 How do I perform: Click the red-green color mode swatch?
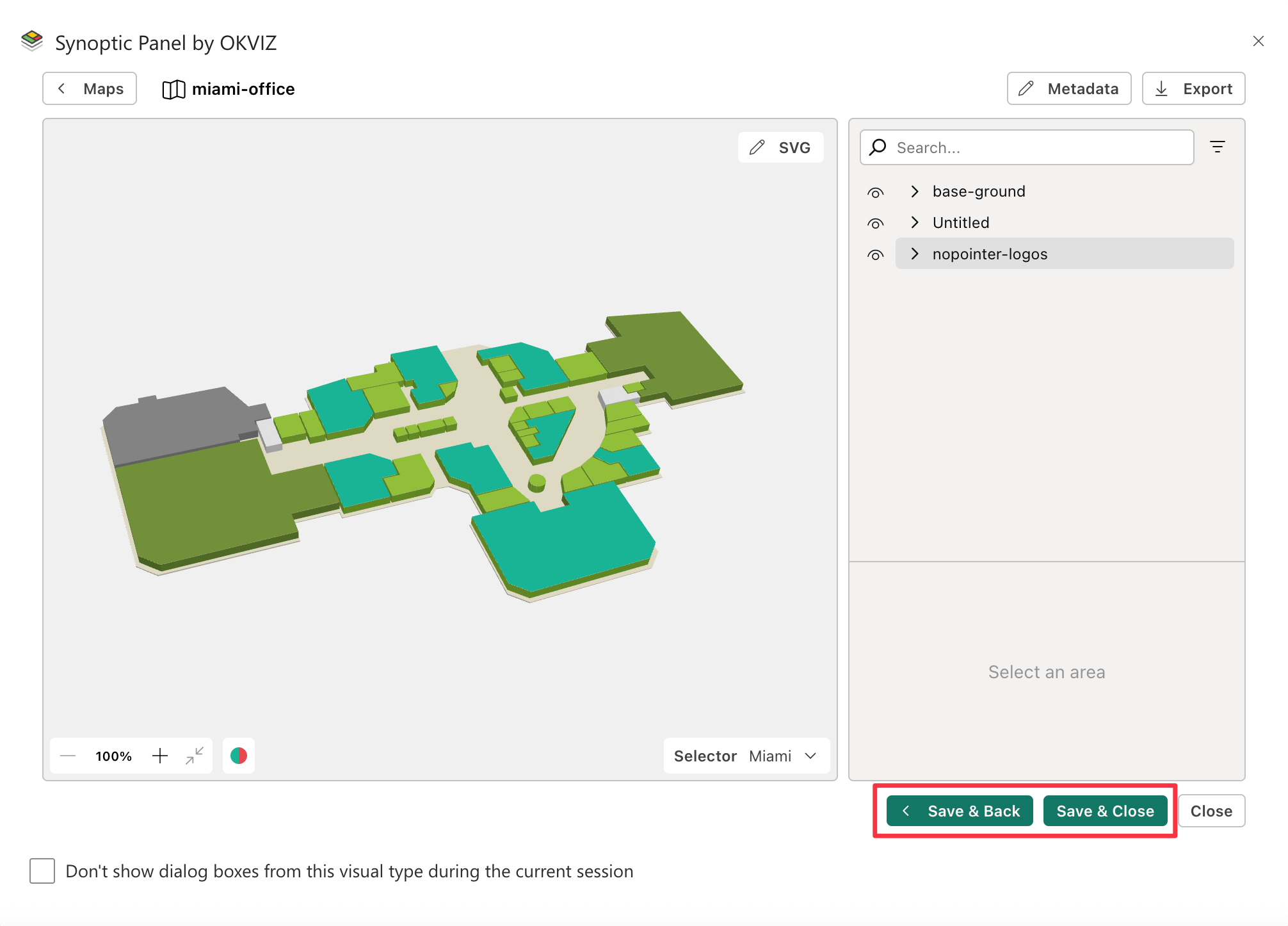click(239, 756)
